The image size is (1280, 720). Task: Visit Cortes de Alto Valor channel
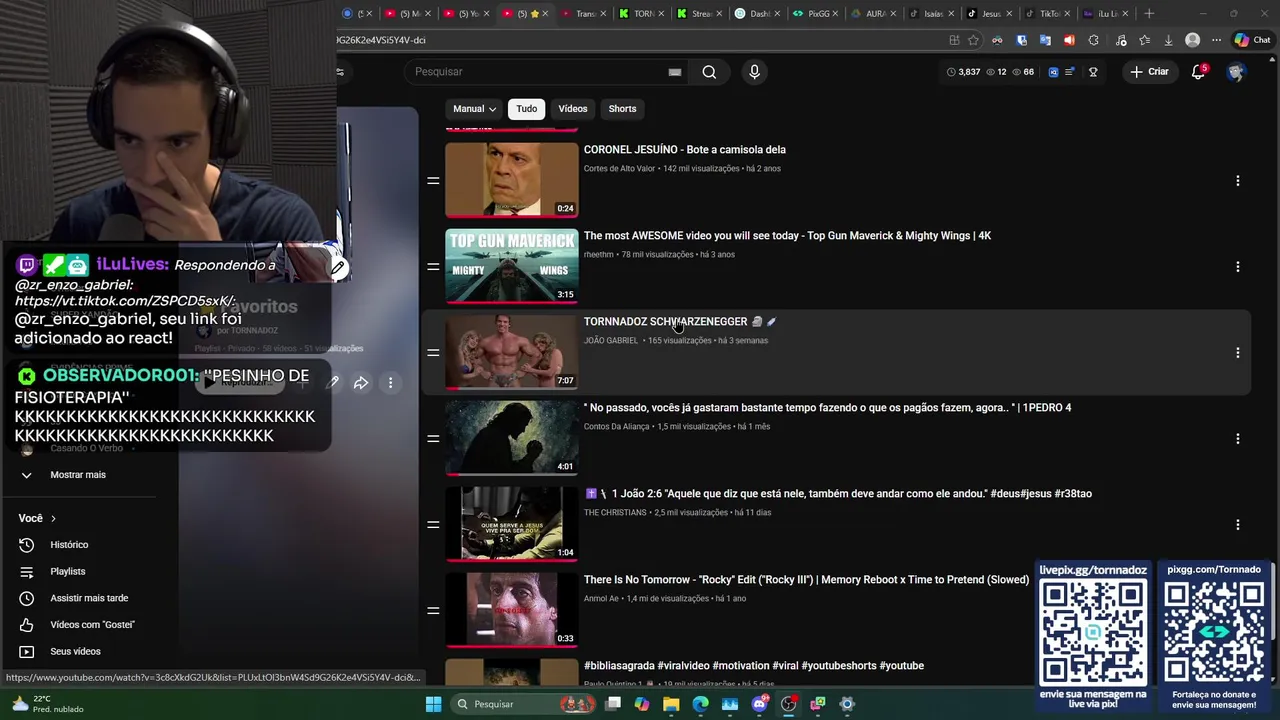(619, 169)
